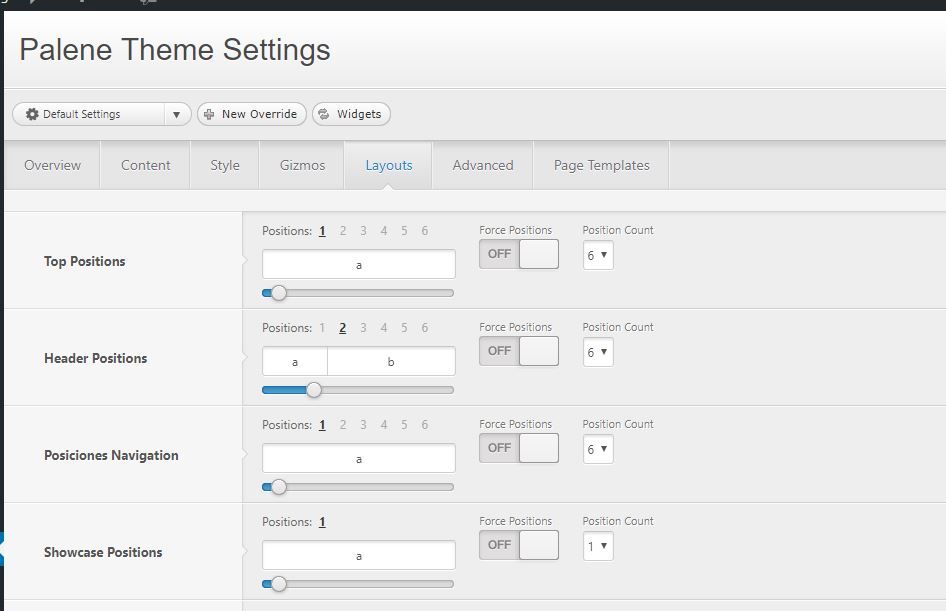Open the Default Settings dropdown arrow
This screenshot has height=611, width=946.
pos(176,114)
